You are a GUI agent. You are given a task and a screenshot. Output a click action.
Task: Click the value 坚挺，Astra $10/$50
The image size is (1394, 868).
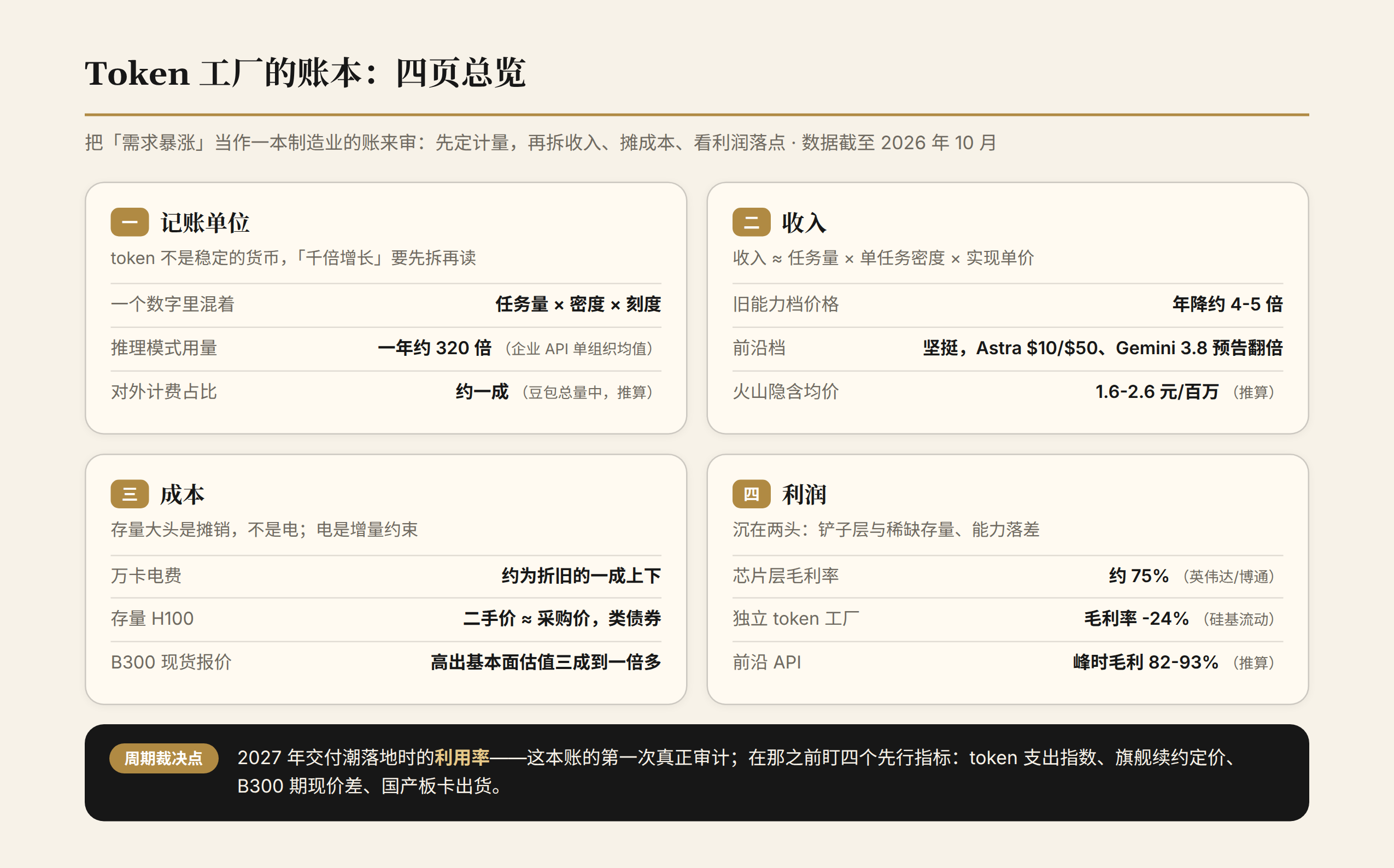pos(1010,348)
